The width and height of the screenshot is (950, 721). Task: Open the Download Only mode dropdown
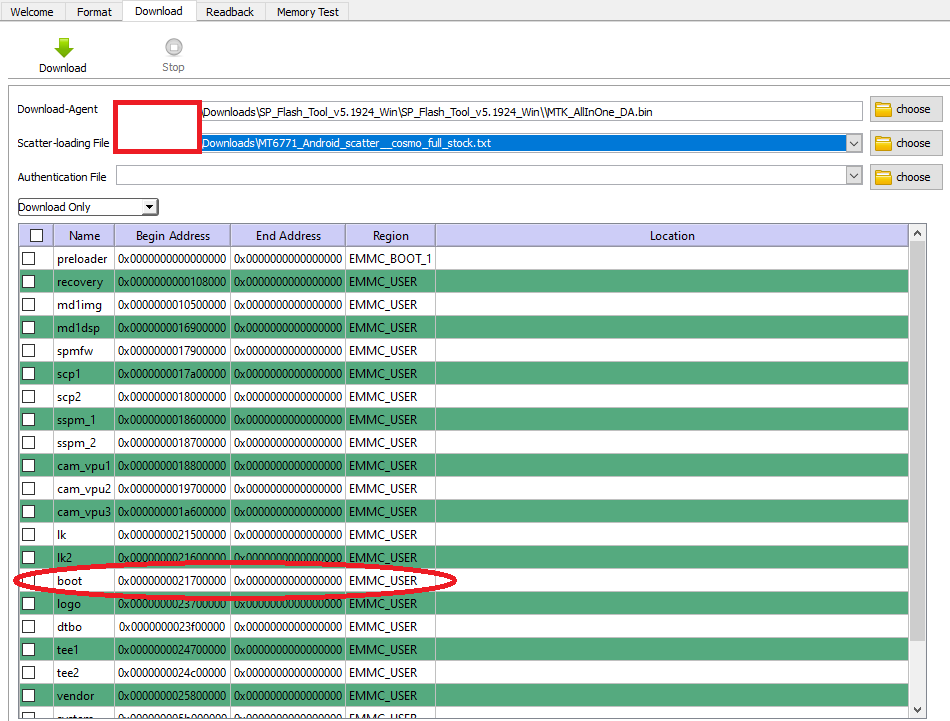[88, 207]
